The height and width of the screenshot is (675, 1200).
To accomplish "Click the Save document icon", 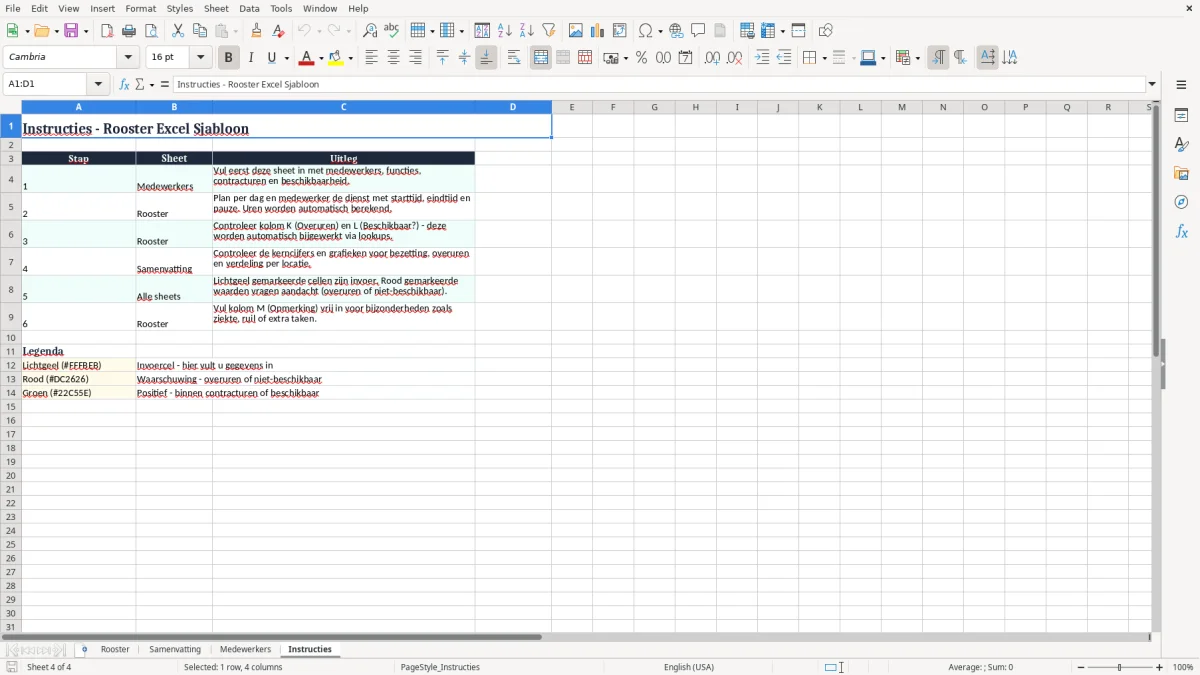I will point(71,31).
